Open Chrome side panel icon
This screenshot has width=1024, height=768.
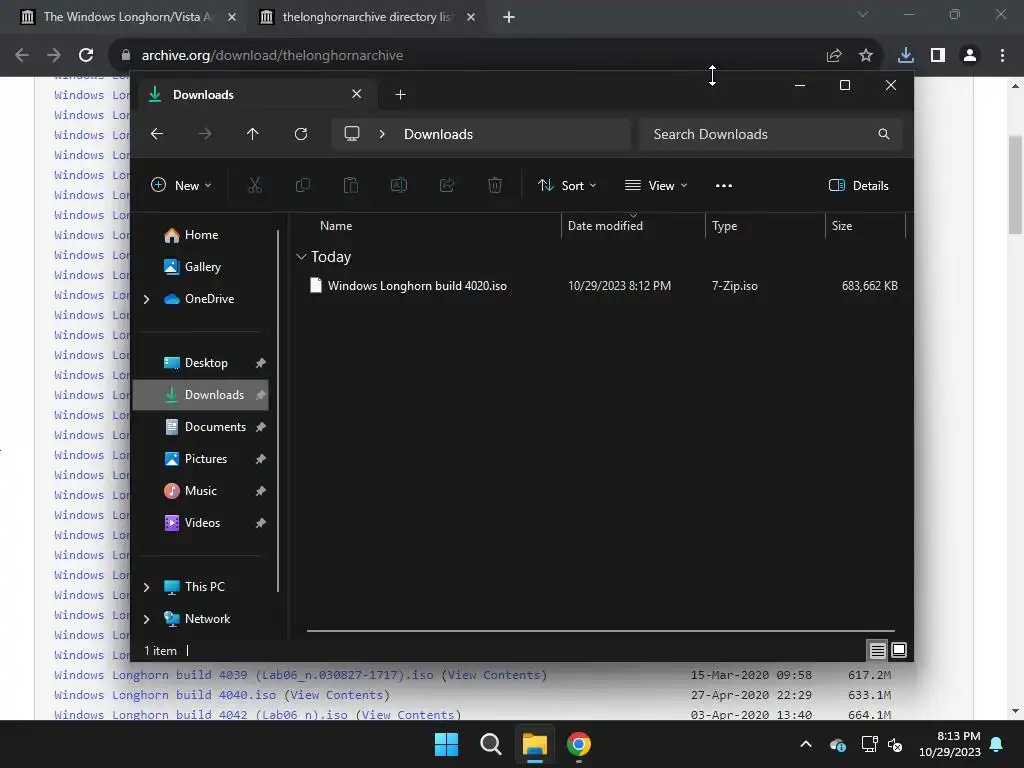pos(938,56)
